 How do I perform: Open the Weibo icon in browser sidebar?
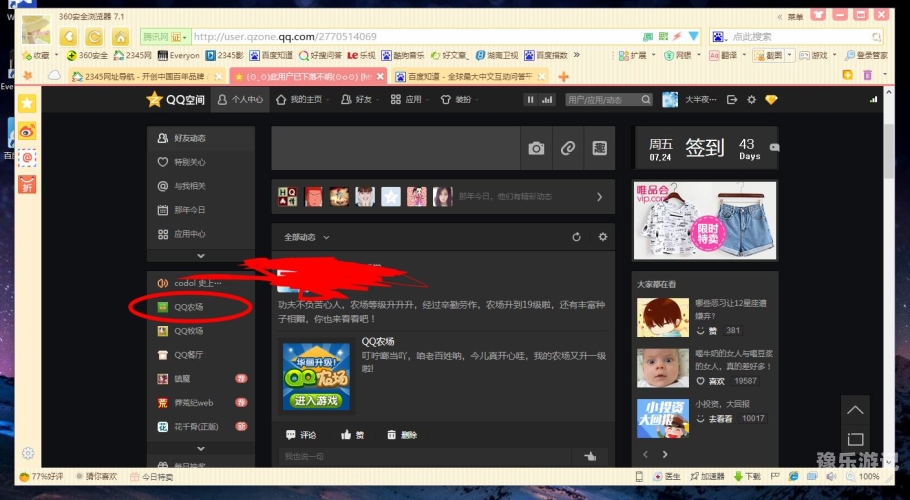pos(27,131)
